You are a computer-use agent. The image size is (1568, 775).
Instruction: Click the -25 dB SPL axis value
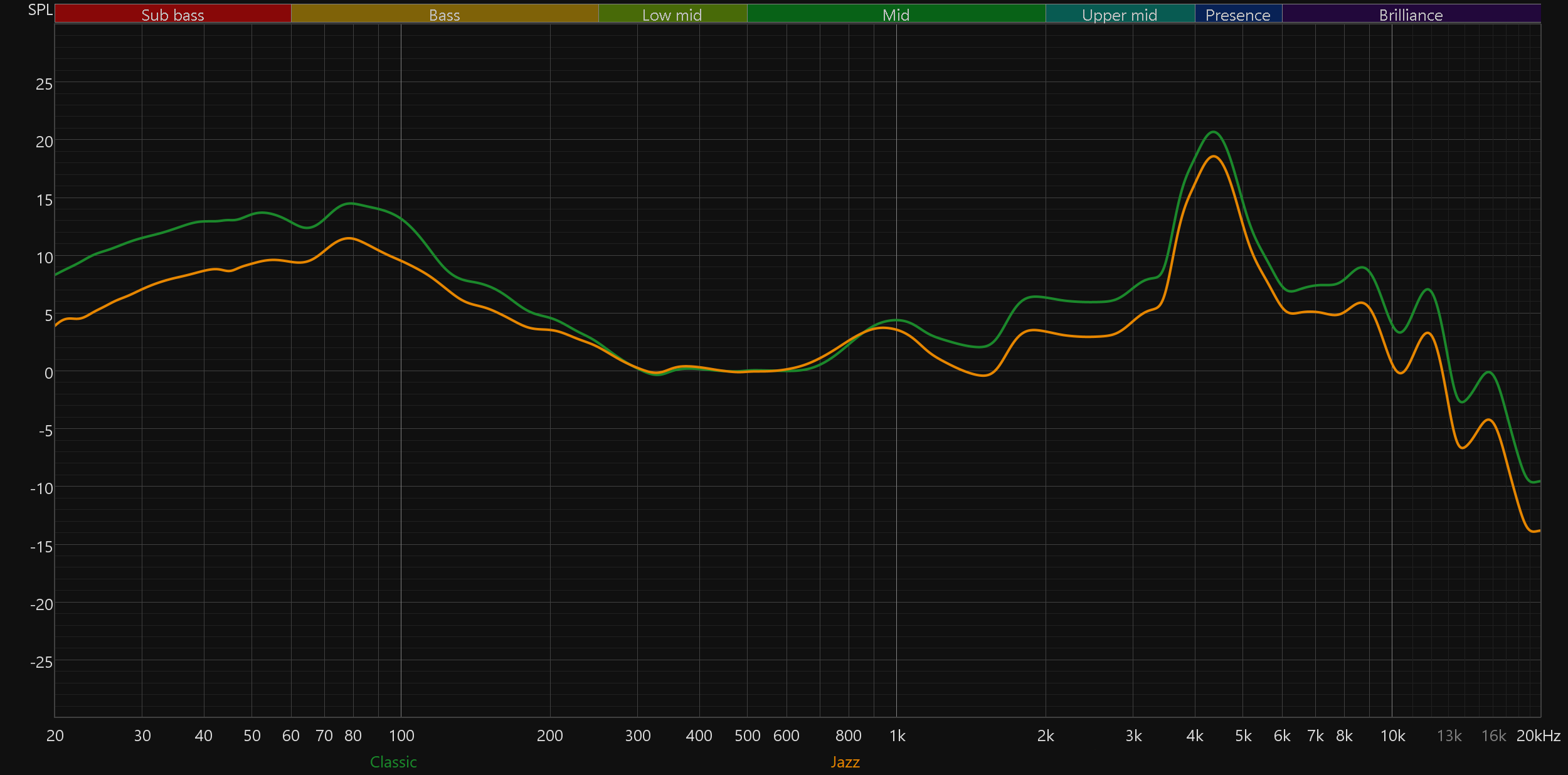pos(41,662)
